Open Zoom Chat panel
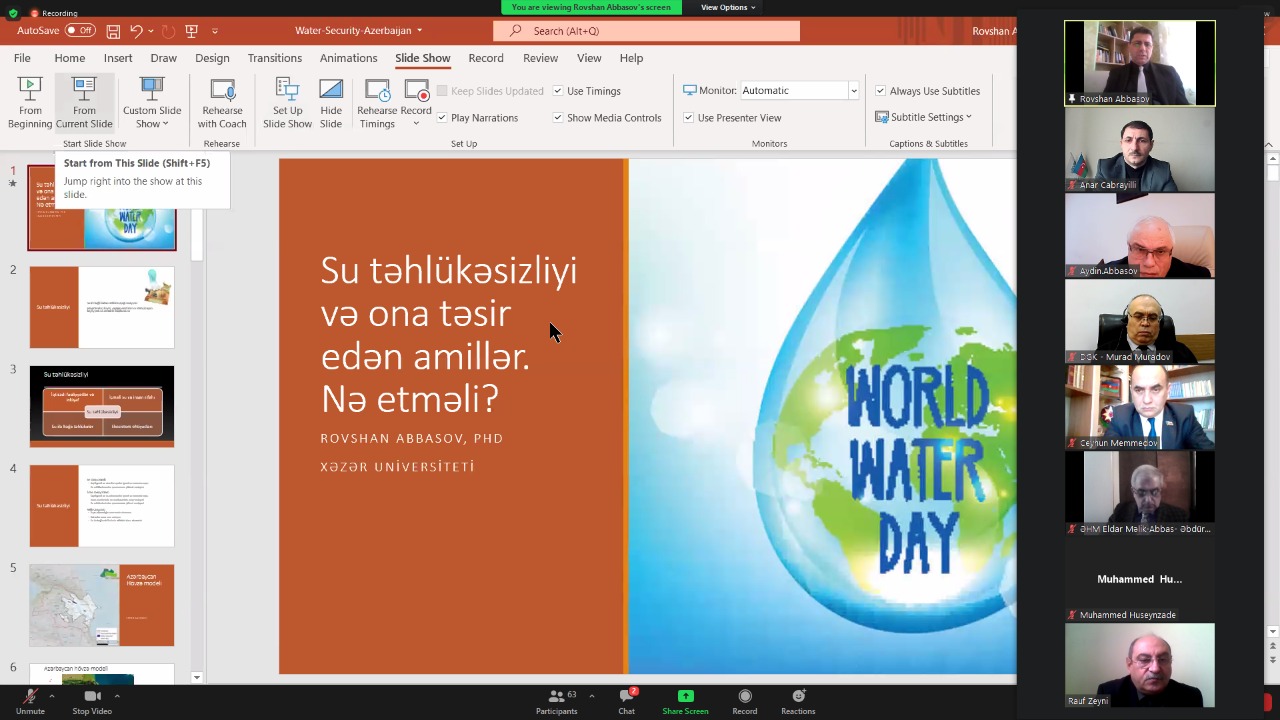The image size is (1280, 720). click(626, 701)
